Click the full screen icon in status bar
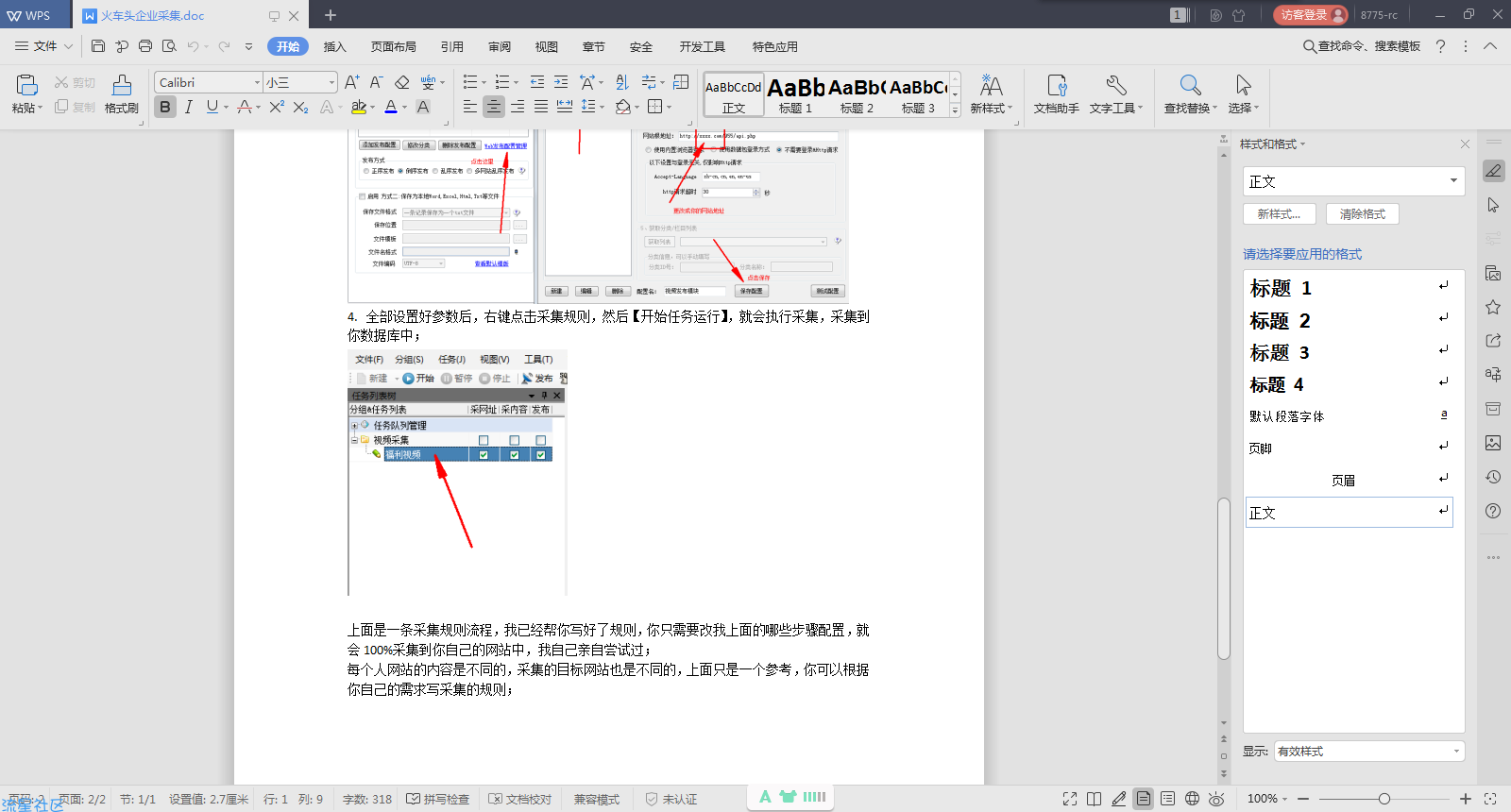1511x812 pixels. click(x=1070, y=799)
